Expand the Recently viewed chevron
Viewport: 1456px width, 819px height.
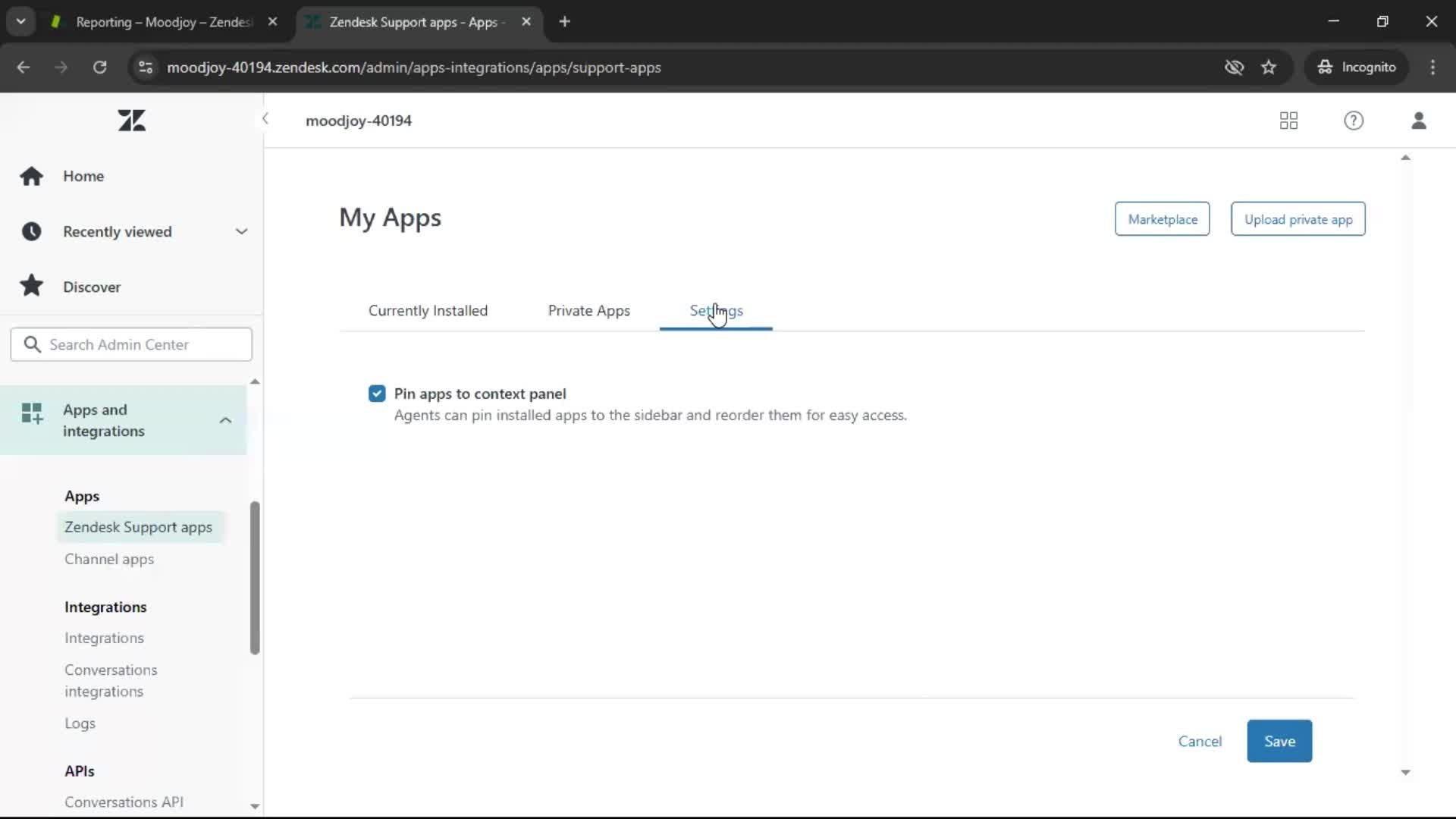coord(241,231)
